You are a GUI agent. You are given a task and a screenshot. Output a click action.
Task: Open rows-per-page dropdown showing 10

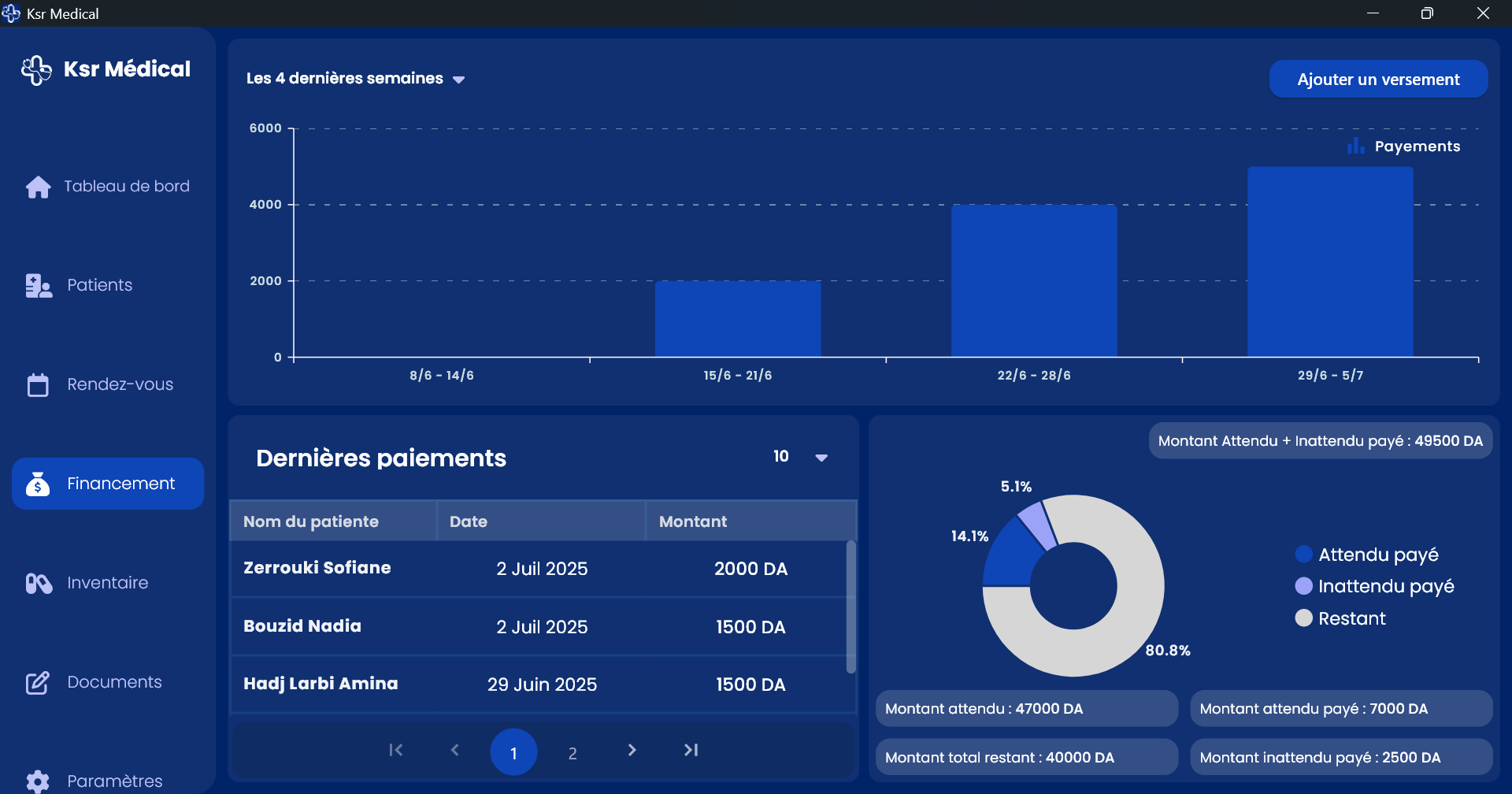click(x=800, y=457)
